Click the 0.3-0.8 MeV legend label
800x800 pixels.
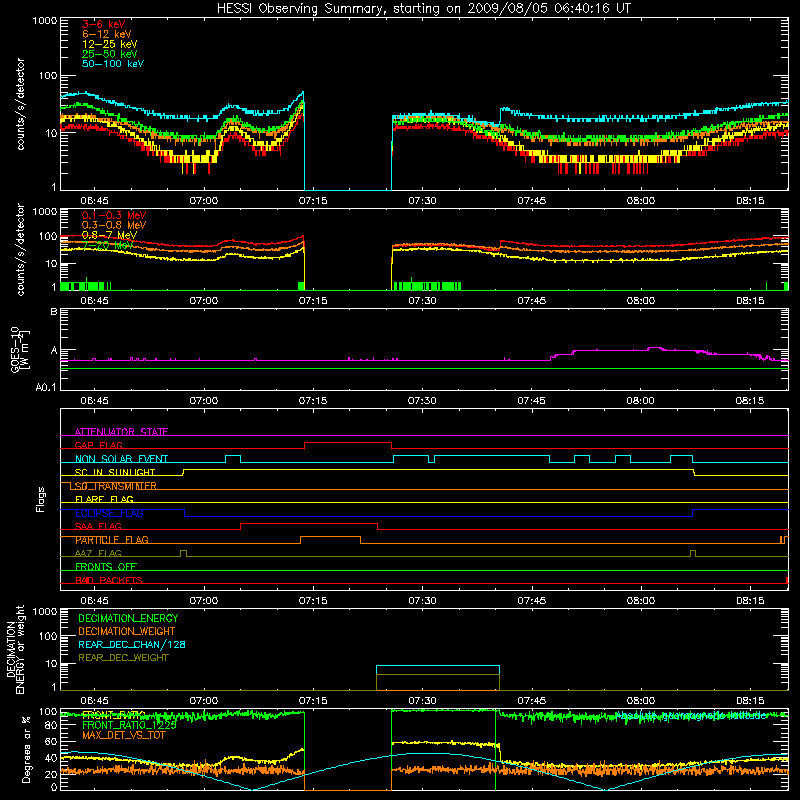114,225
